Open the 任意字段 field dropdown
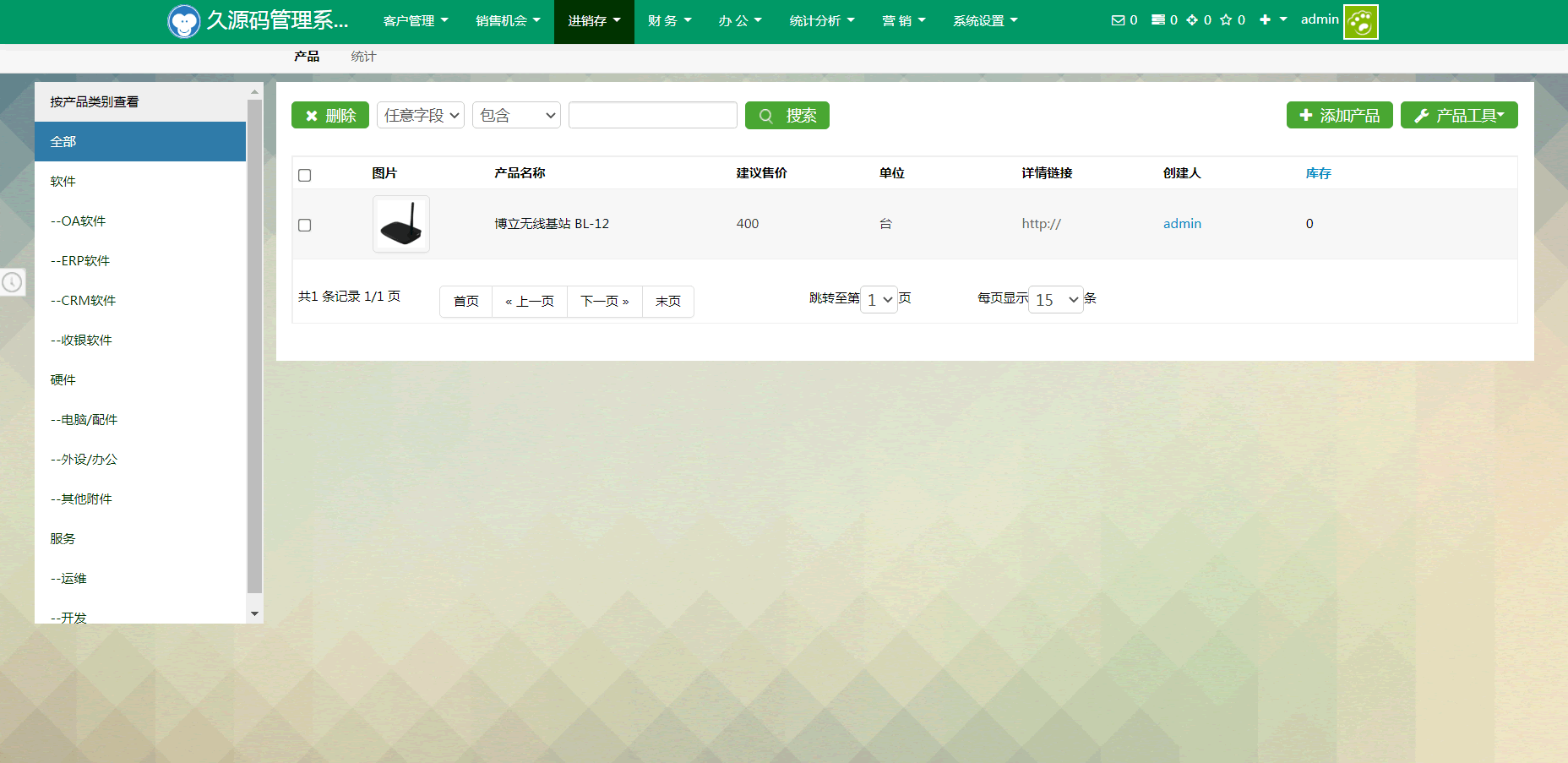The image size is (1568, 763). [x=421, y=116]
